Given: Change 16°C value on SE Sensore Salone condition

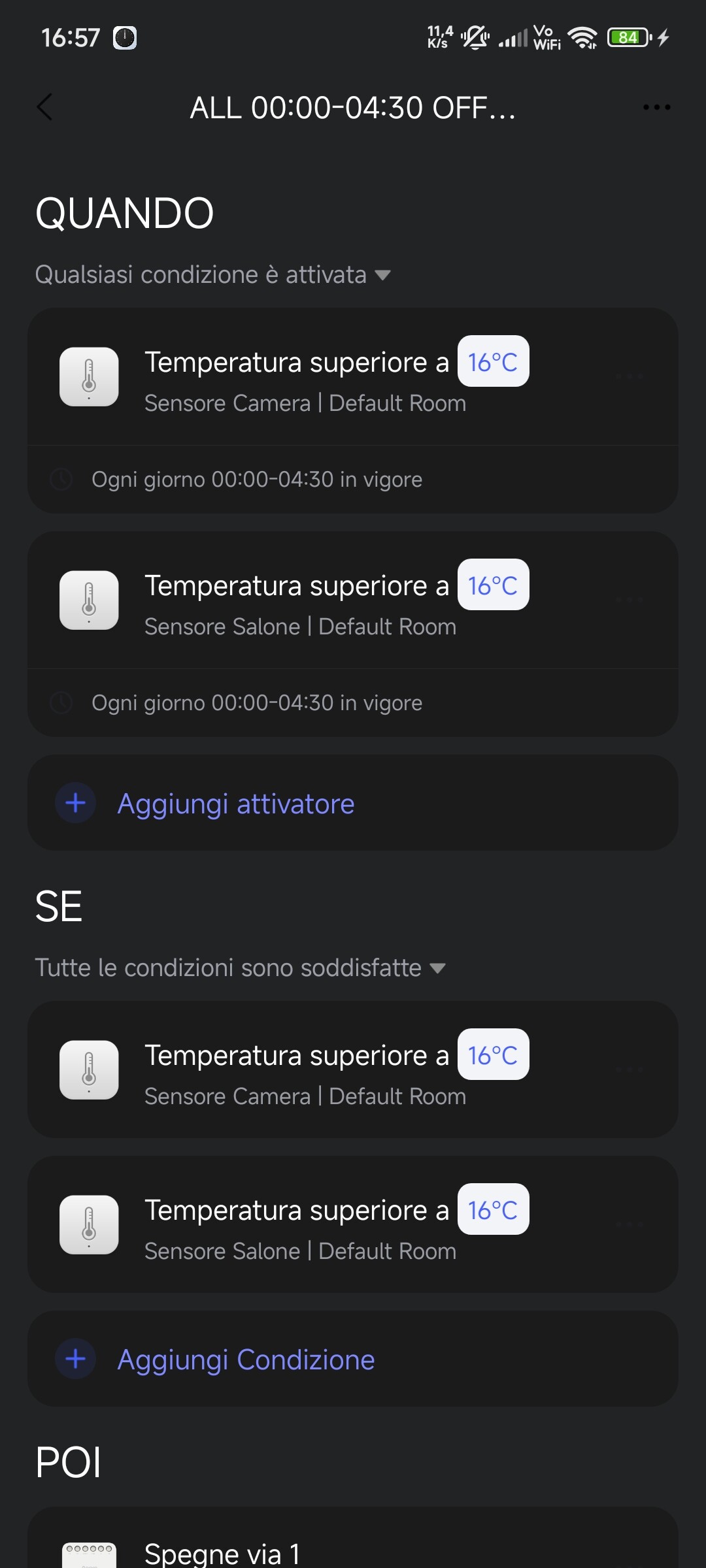Looking at the screenshot, I should (x=493, y=1210).
